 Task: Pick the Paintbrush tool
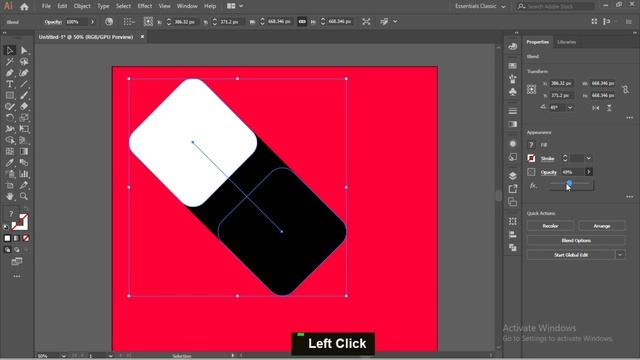click(x=24, y=96)
